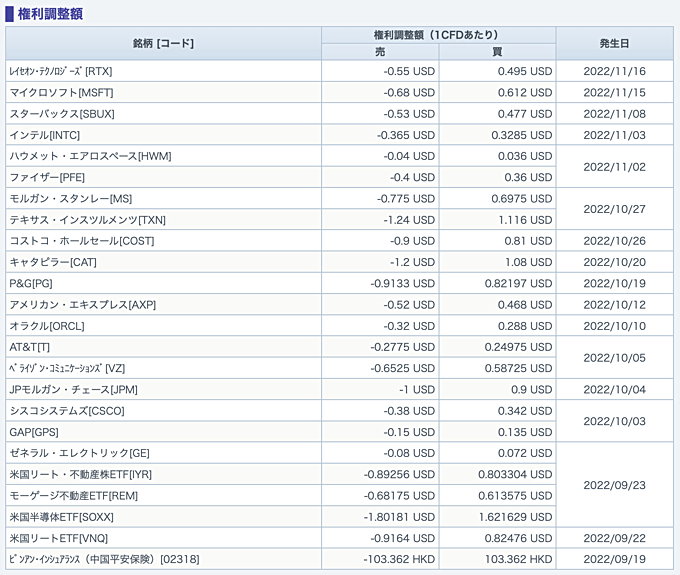680x575 pixels.
Task: Click the 2022/11/16 date cell
Action: (x=615, y=71)
